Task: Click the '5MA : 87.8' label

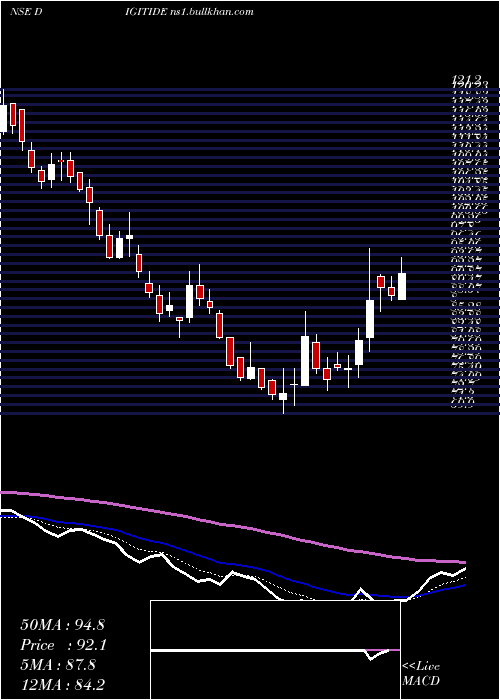Action: [x=58, y=665]
